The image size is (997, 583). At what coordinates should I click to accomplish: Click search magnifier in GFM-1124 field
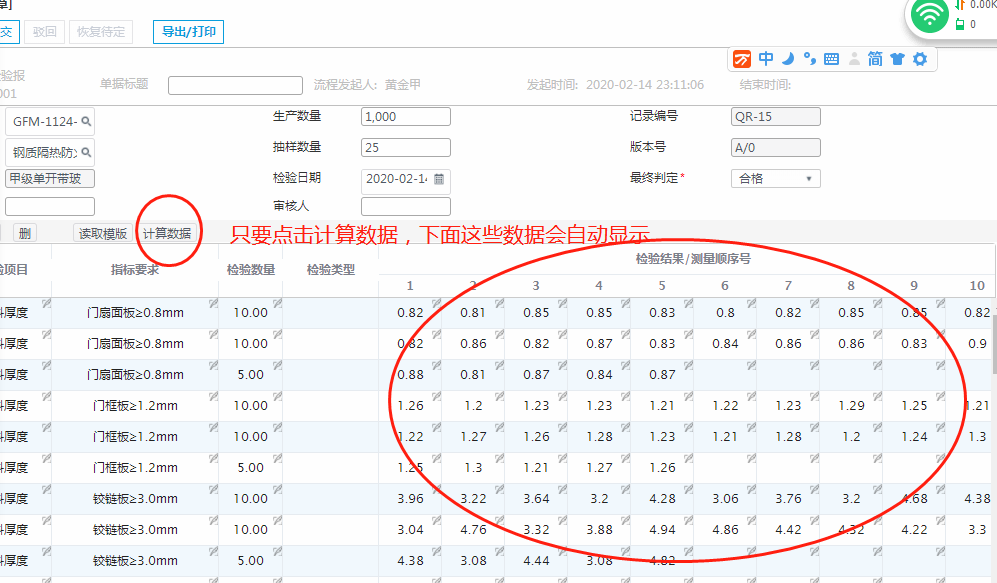pos(87,122)
